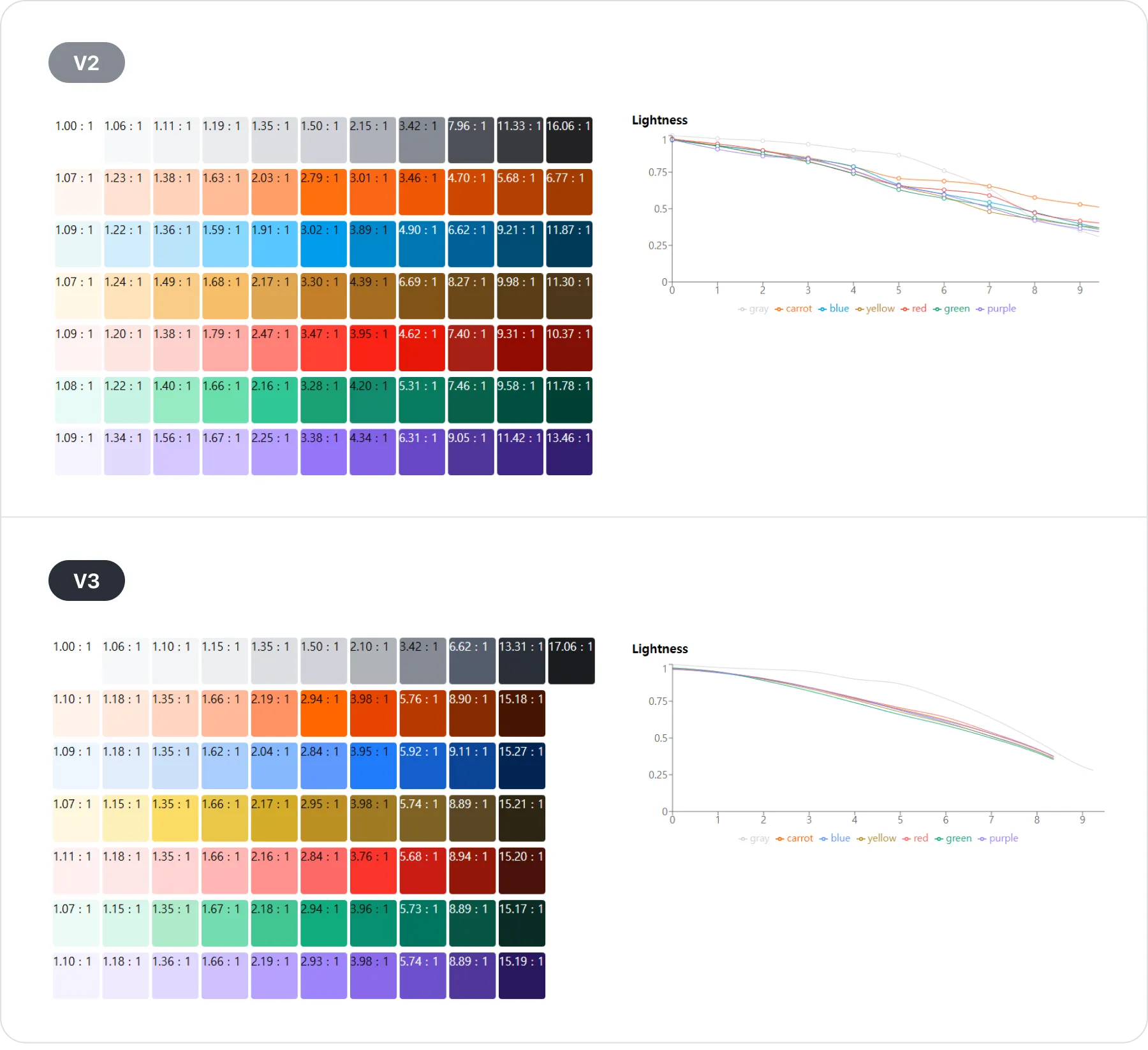Click the purple swatch labeled 13.46 : 1
The width and height of the screenshot is (1148, 1050).
[569, 452]
